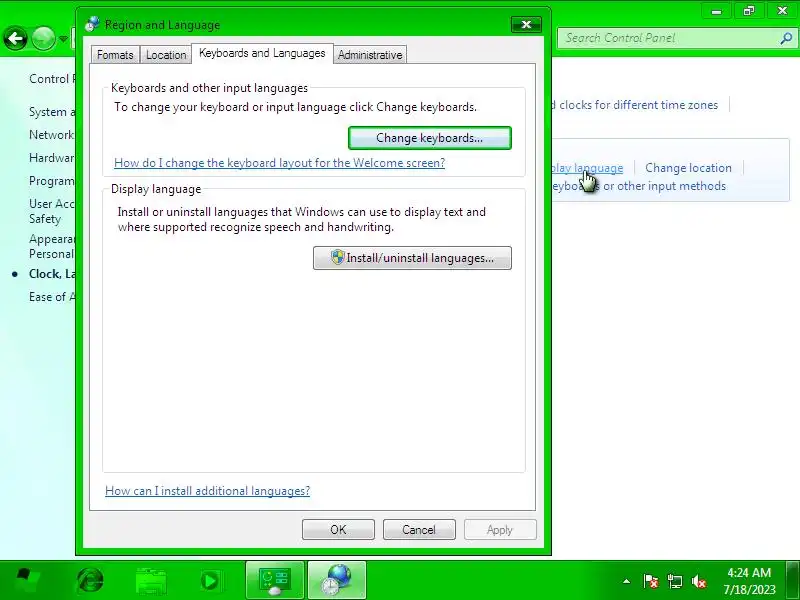Screen dimensions: 800x600
Task: Switch to Control Panel taskbar button
Action: point(275,581)
